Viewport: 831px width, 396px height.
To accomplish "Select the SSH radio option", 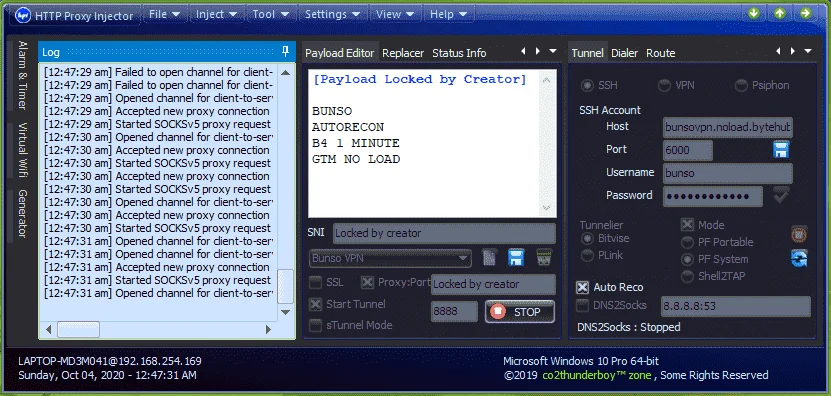I will point(599,85).
